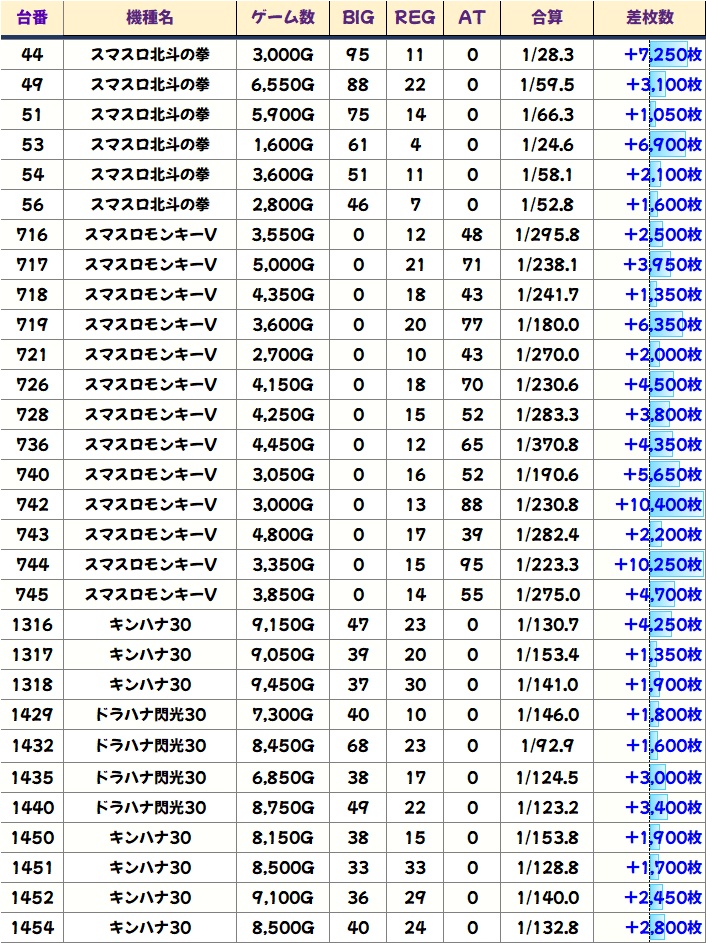Select the BIG column header
706x943 pixels.
(x=358, y=18)
